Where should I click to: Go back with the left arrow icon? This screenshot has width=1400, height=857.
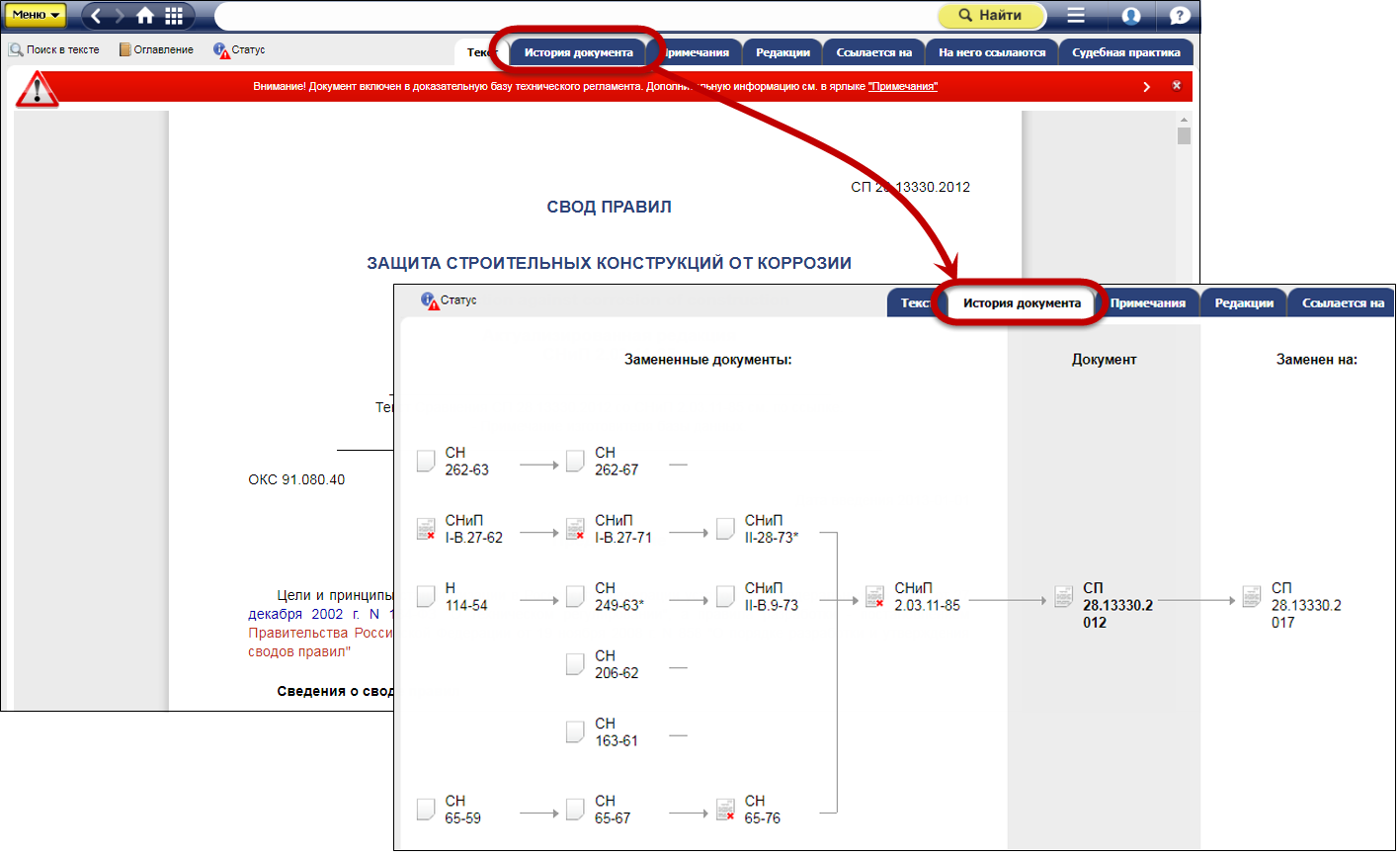coord(97,15)
